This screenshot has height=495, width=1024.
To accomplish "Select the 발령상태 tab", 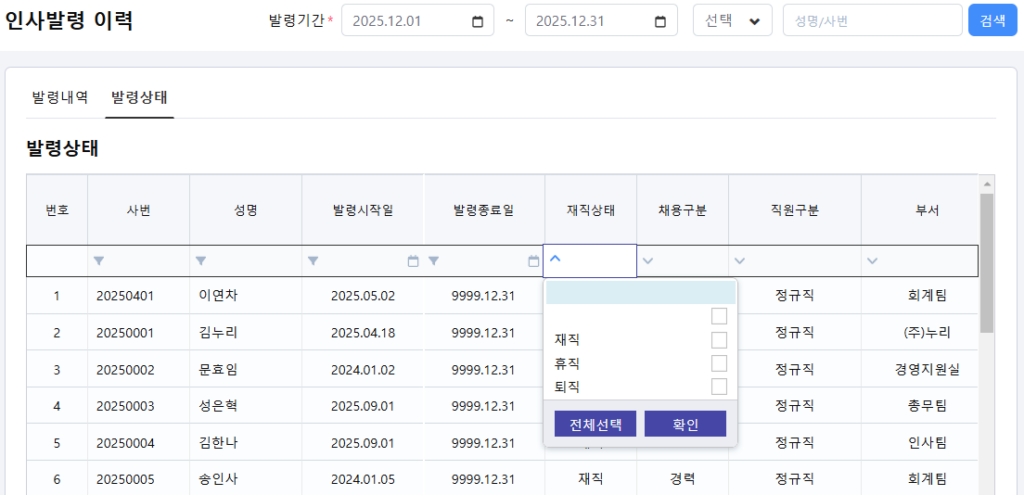I will (x=139, y=98).
